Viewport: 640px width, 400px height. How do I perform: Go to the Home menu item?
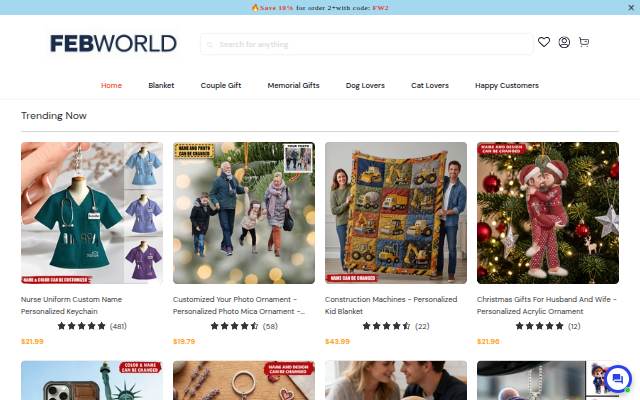click(111, 85)
